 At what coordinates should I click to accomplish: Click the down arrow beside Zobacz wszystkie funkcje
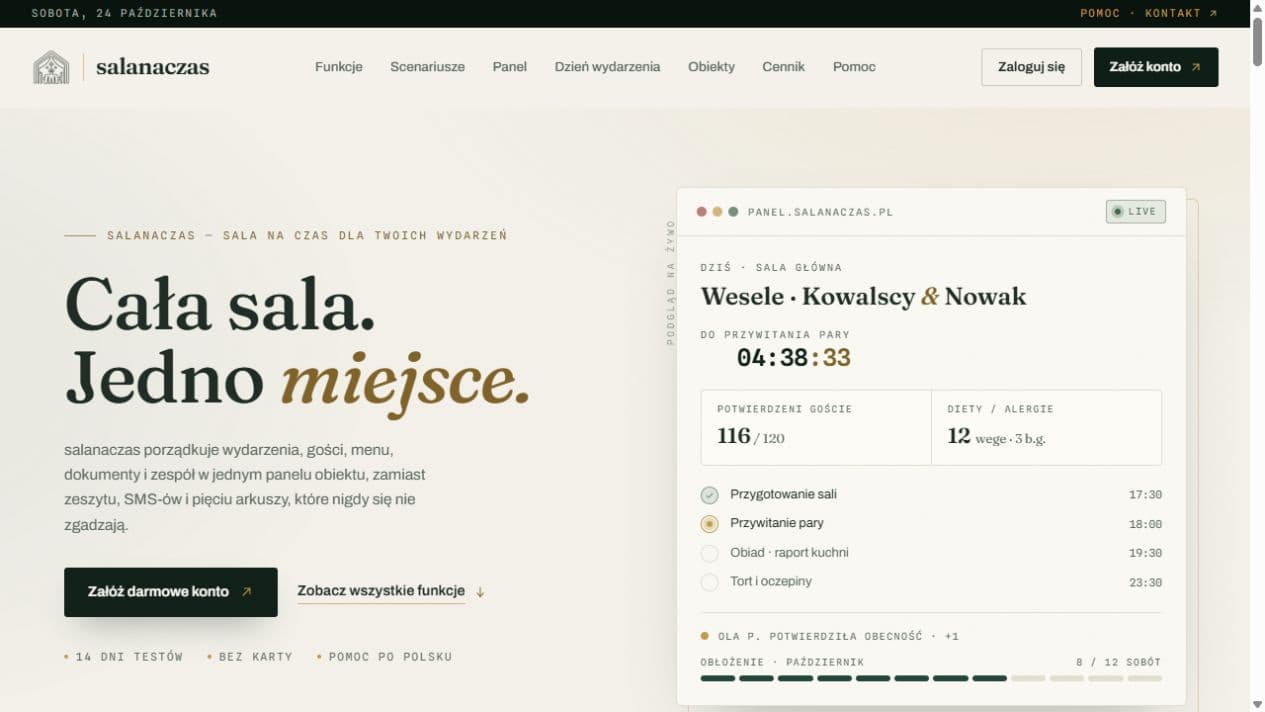click(x=480, y=592)
